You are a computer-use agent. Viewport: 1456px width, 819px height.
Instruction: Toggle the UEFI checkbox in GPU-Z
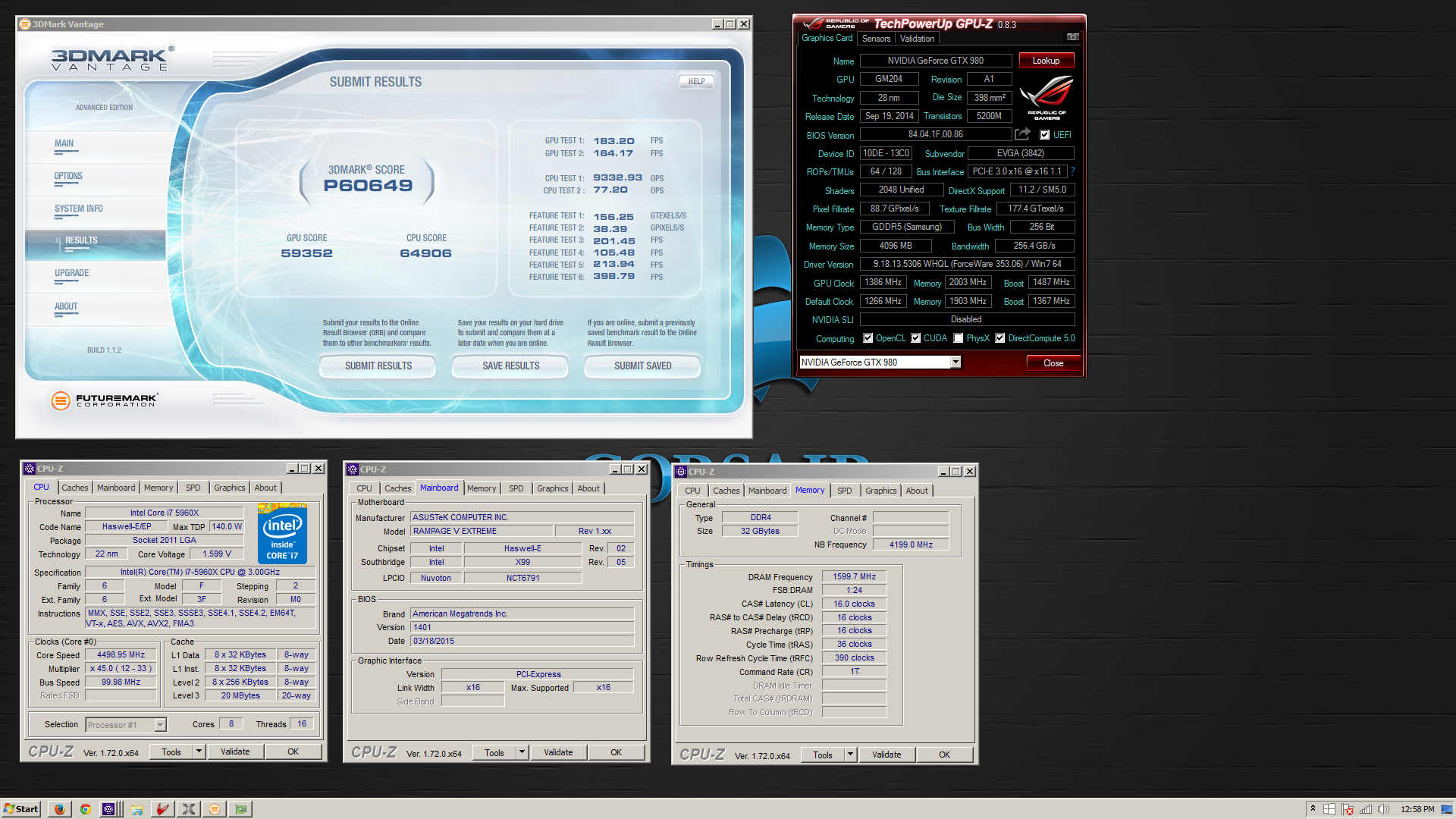(x=1045, y=135)
